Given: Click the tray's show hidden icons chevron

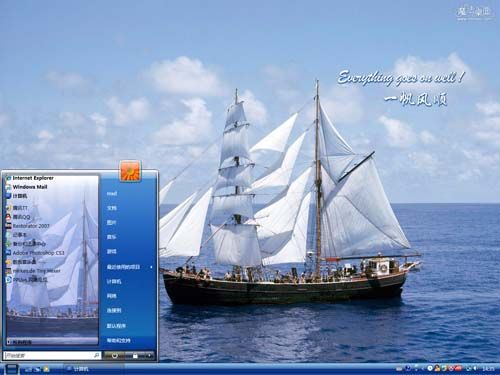Looking at the screenshot, I should pos(423,369).
